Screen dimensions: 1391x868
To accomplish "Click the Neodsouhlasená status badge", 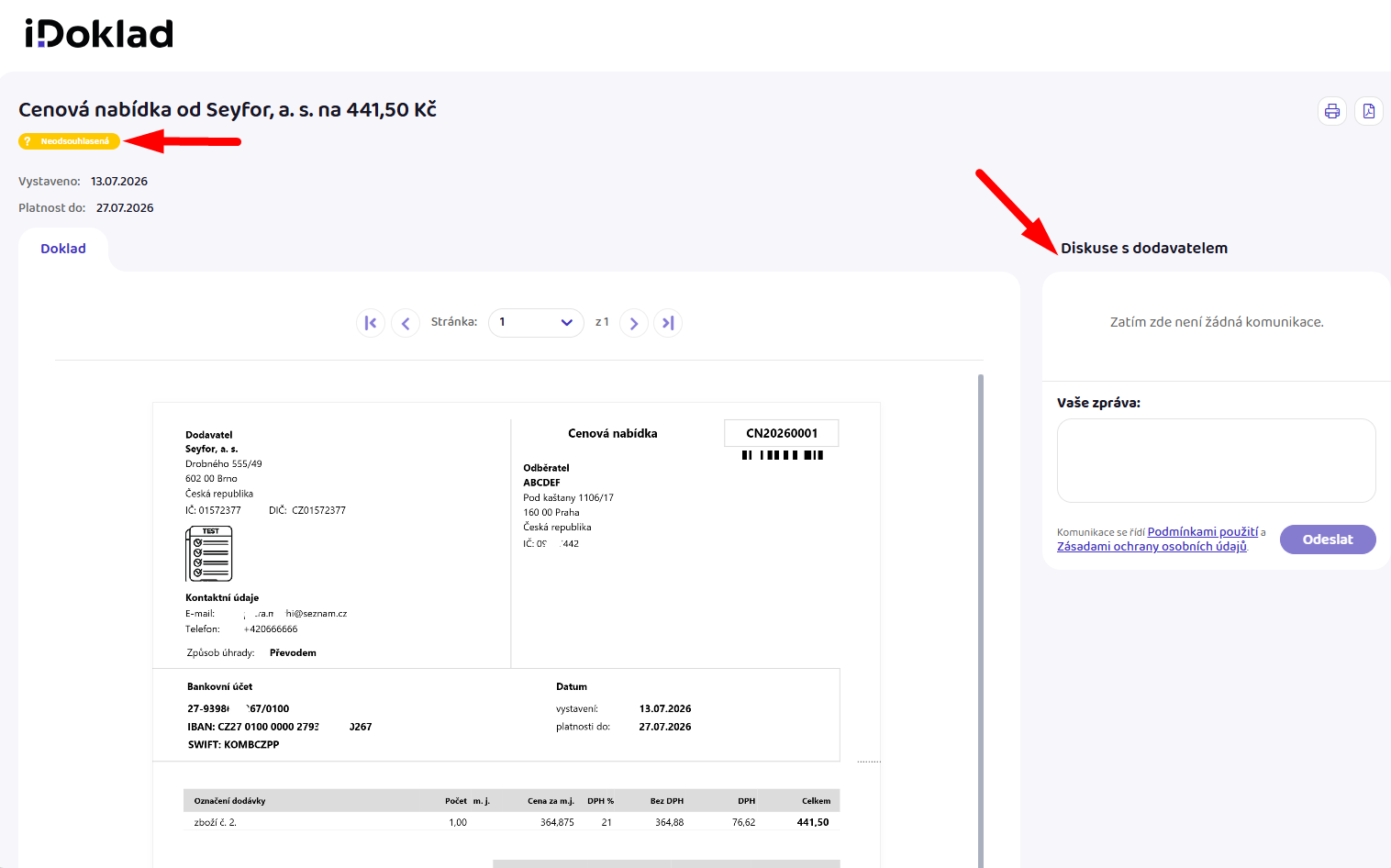I will click(x=69, y=141).
